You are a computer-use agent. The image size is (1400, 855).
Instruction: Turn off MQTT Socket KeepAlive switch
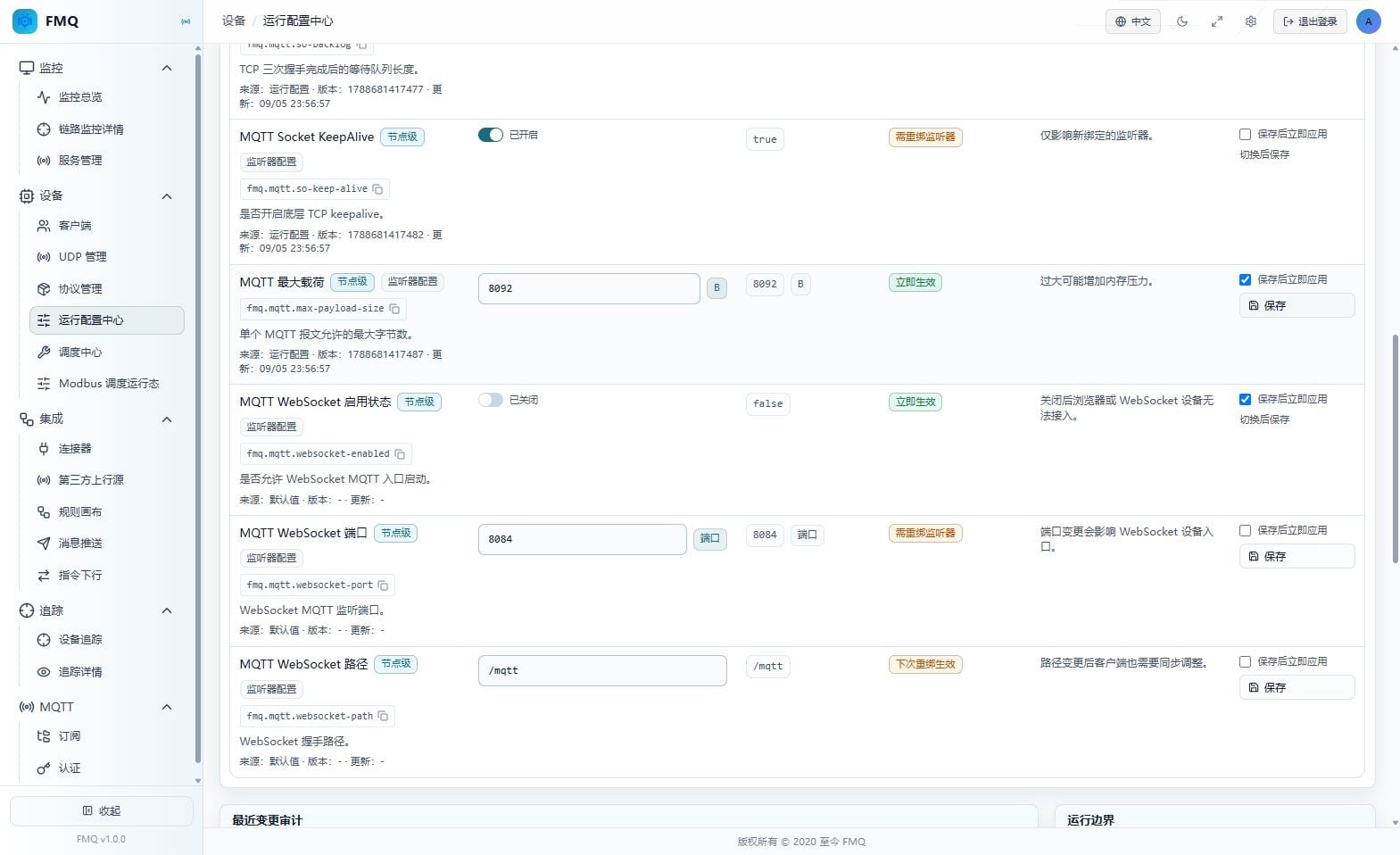tap(491, 135)
